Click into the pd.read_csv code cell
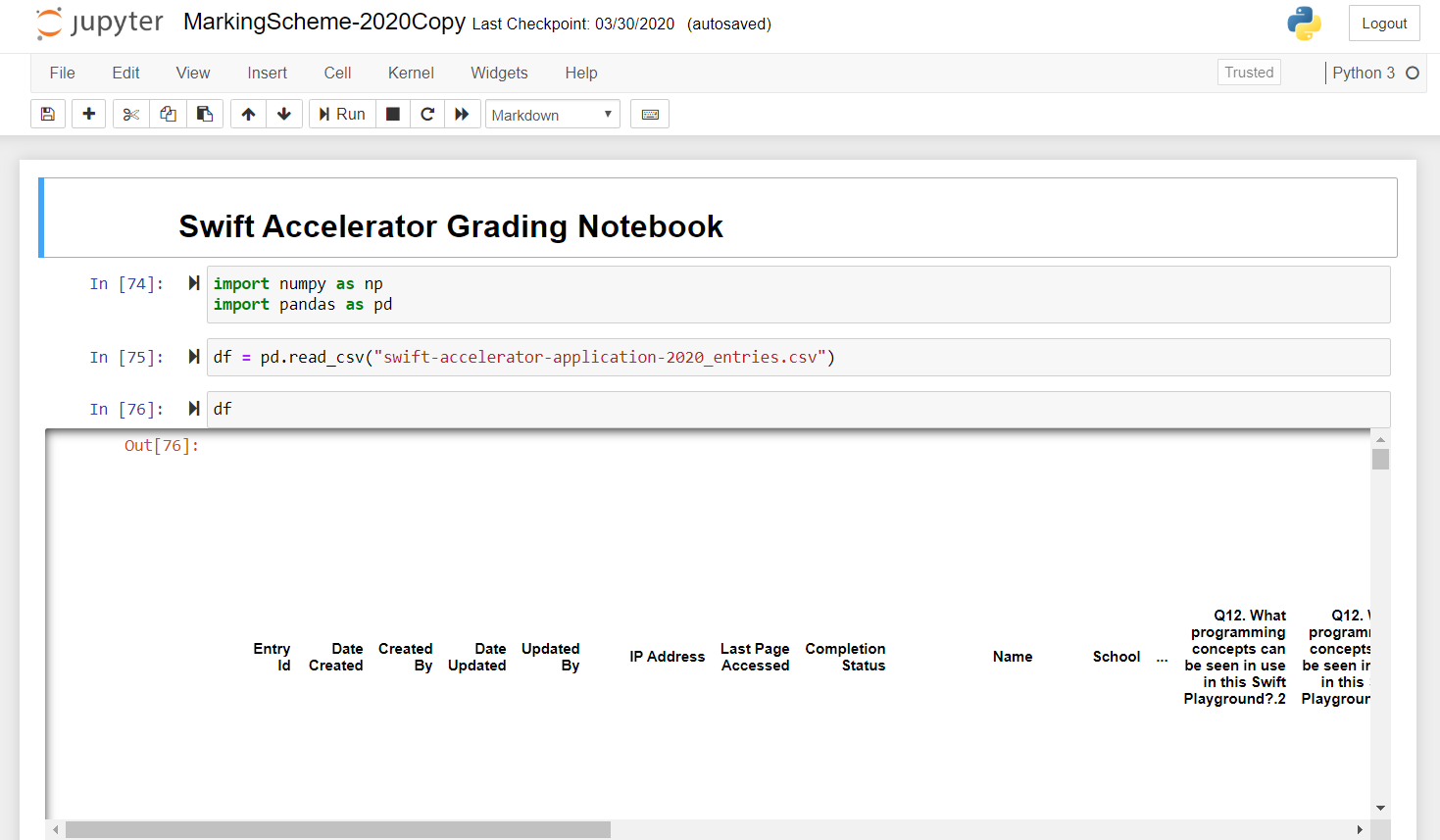 pos(799,357)
